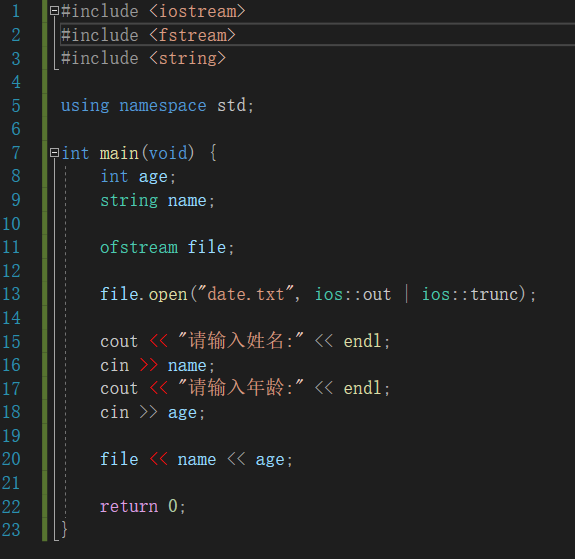Click 'cin' on line 18
This screenshot has width=575, height=559.
tap(114, 412)
